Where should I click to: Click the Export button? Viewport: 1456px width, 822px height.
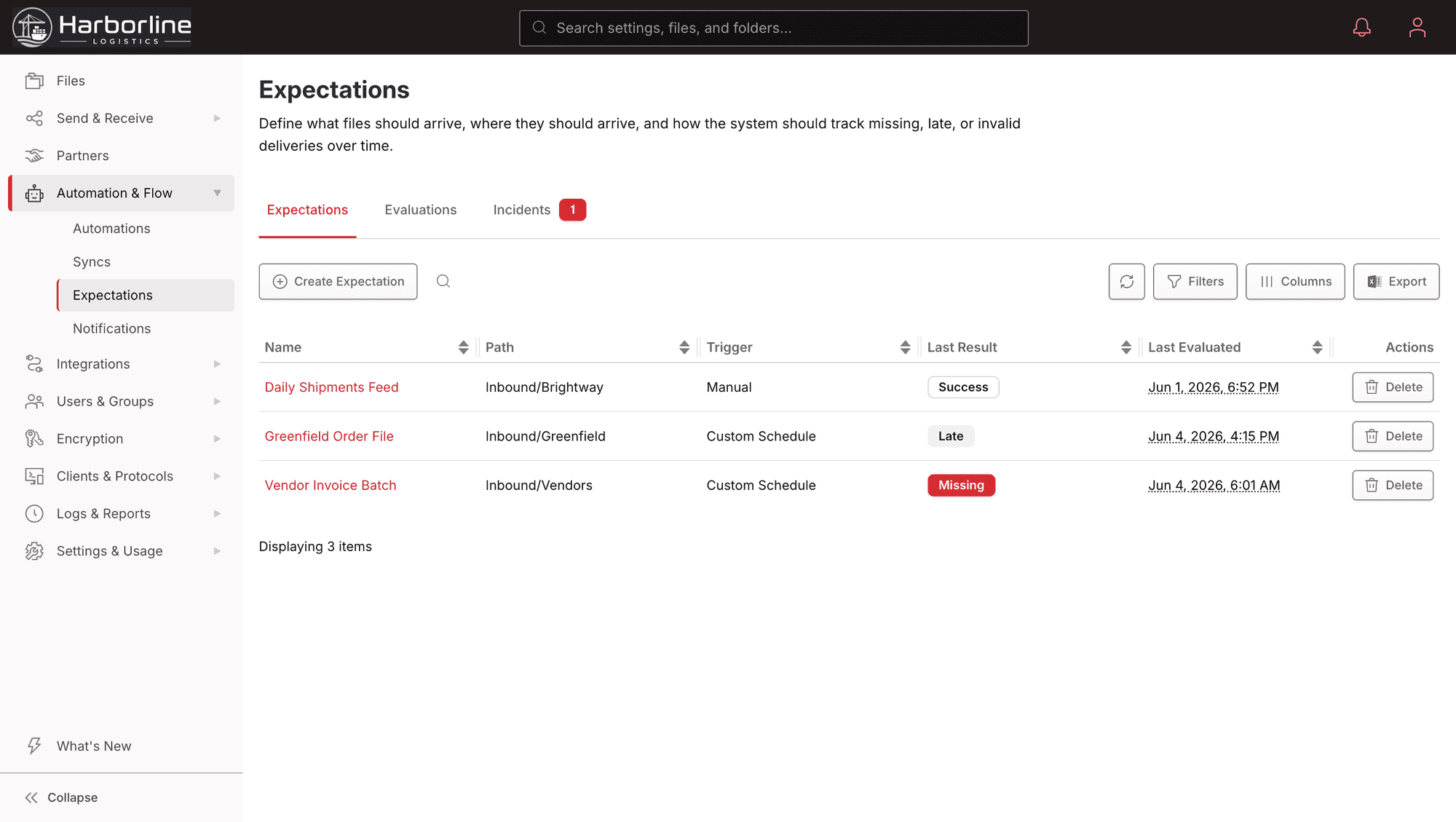point(1396,282)
